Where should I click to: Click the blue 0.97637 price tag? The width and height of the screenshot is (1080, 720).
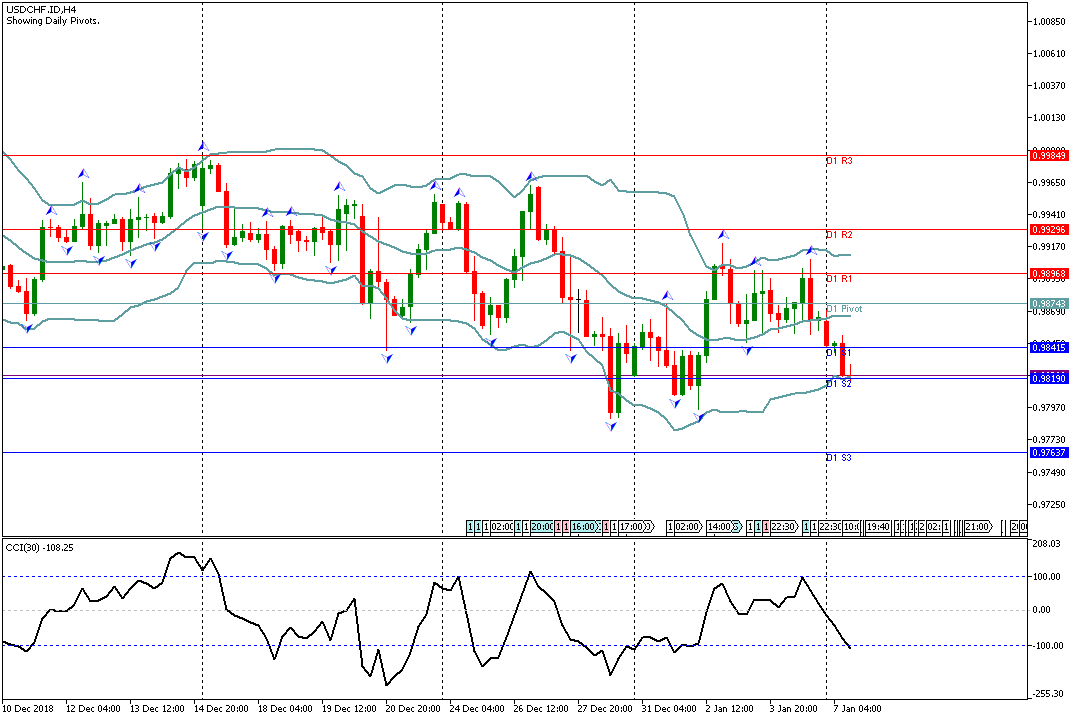(x=1049, y=453)
